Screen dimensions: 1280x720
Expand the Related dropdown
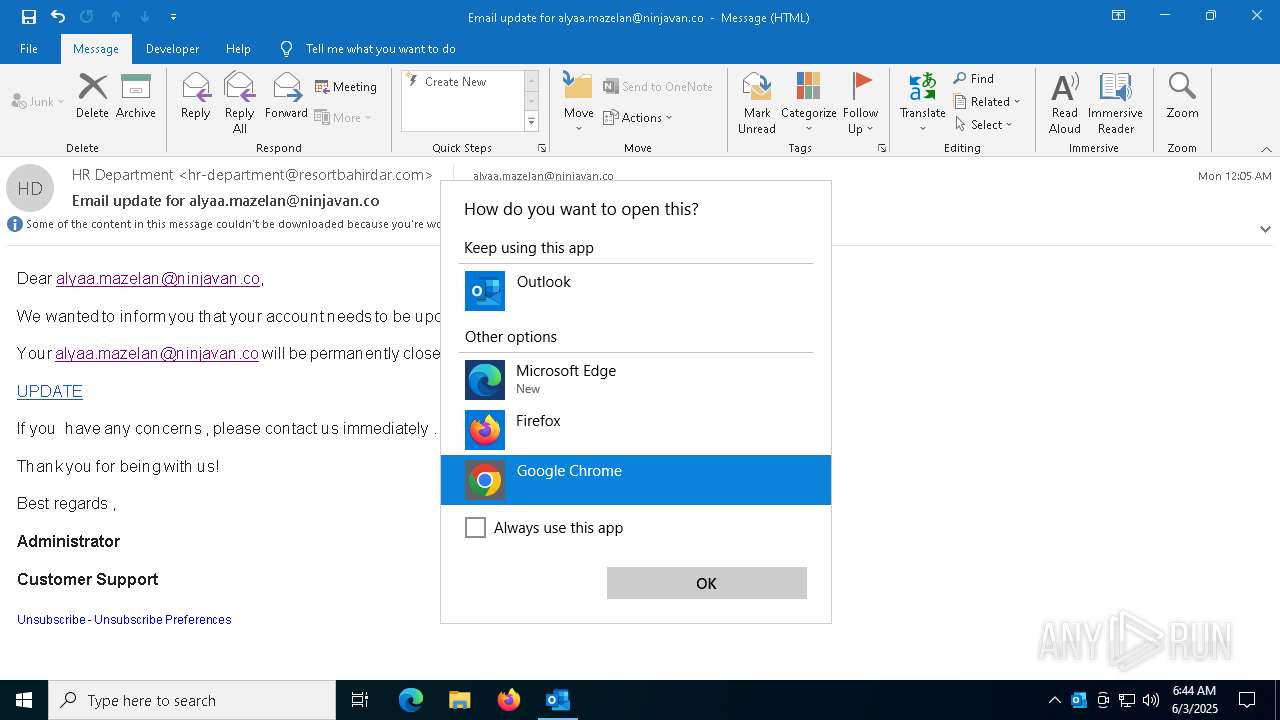click(x=987, y=101)
